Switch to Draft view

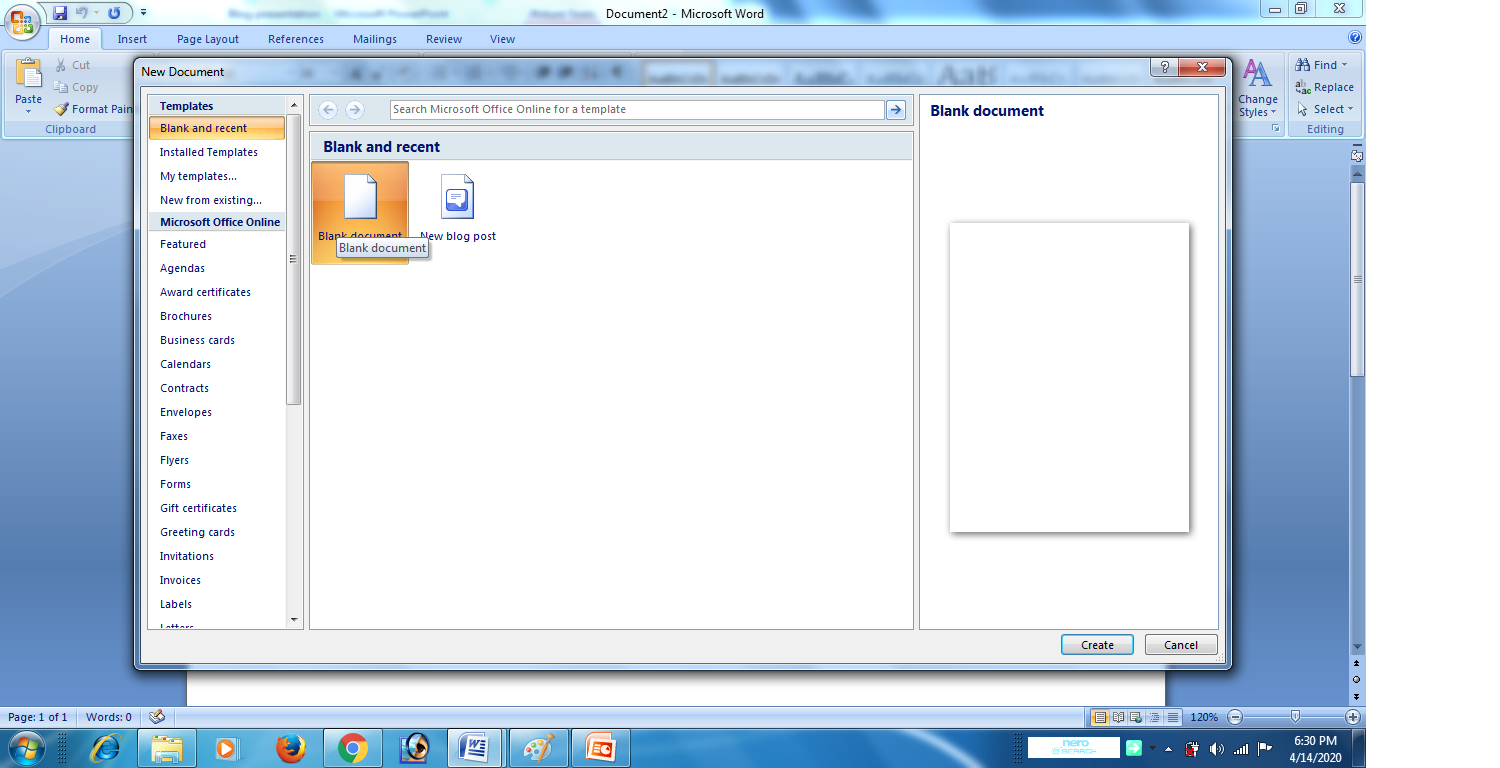[x=1172, y=717]
